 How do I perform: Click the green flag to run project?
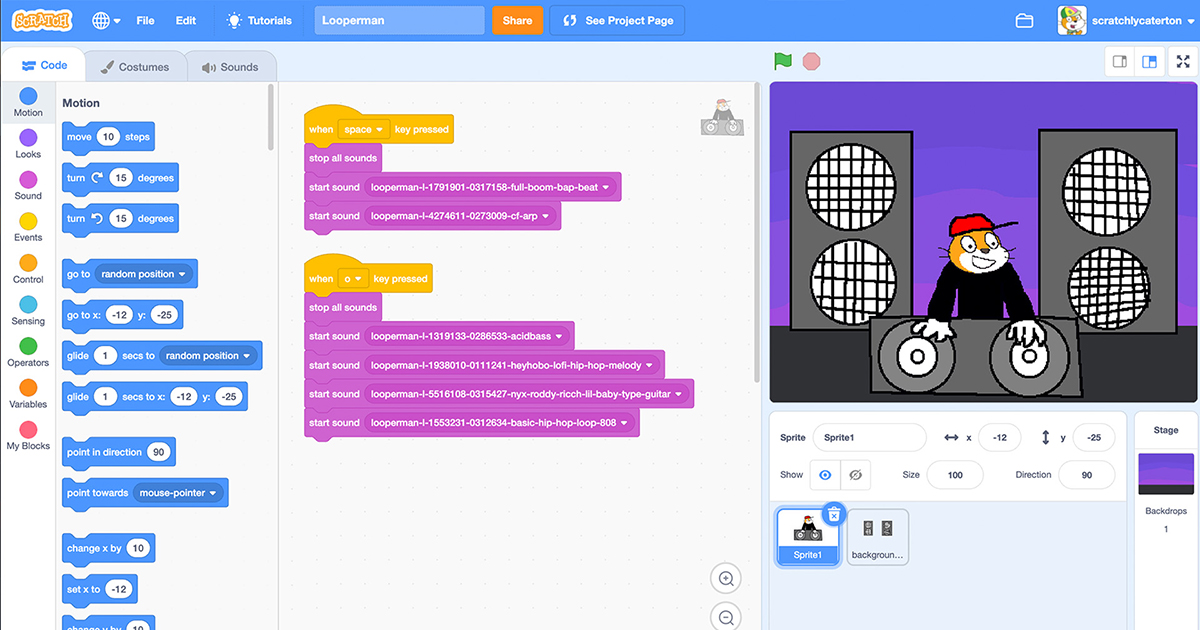pyautogui.click(x=783, y=61)
